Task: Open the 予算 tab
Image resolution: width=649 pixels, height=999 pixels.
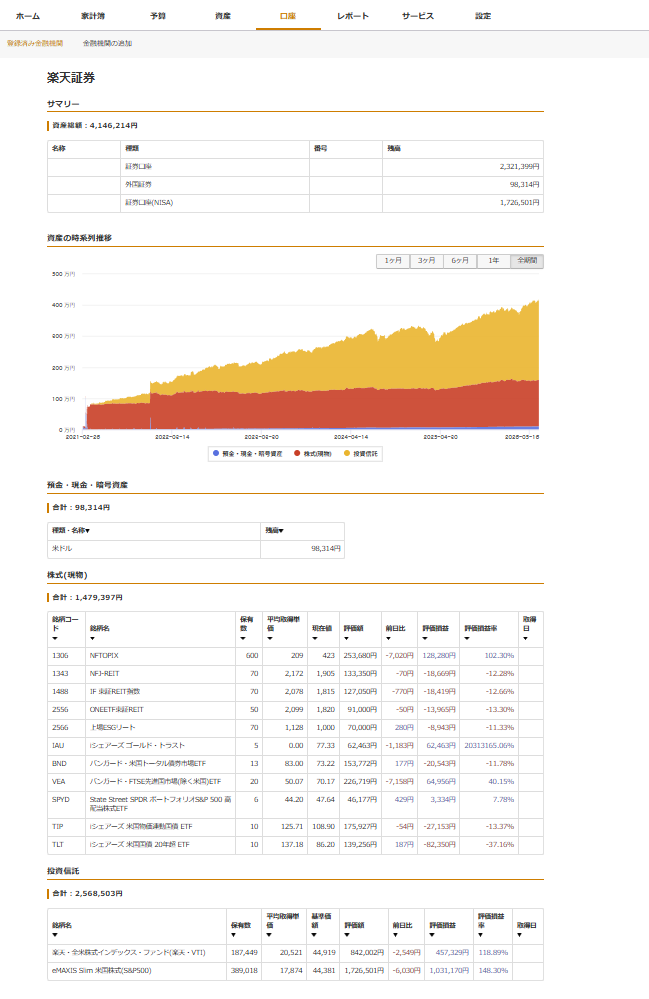Action: point(158,16)
